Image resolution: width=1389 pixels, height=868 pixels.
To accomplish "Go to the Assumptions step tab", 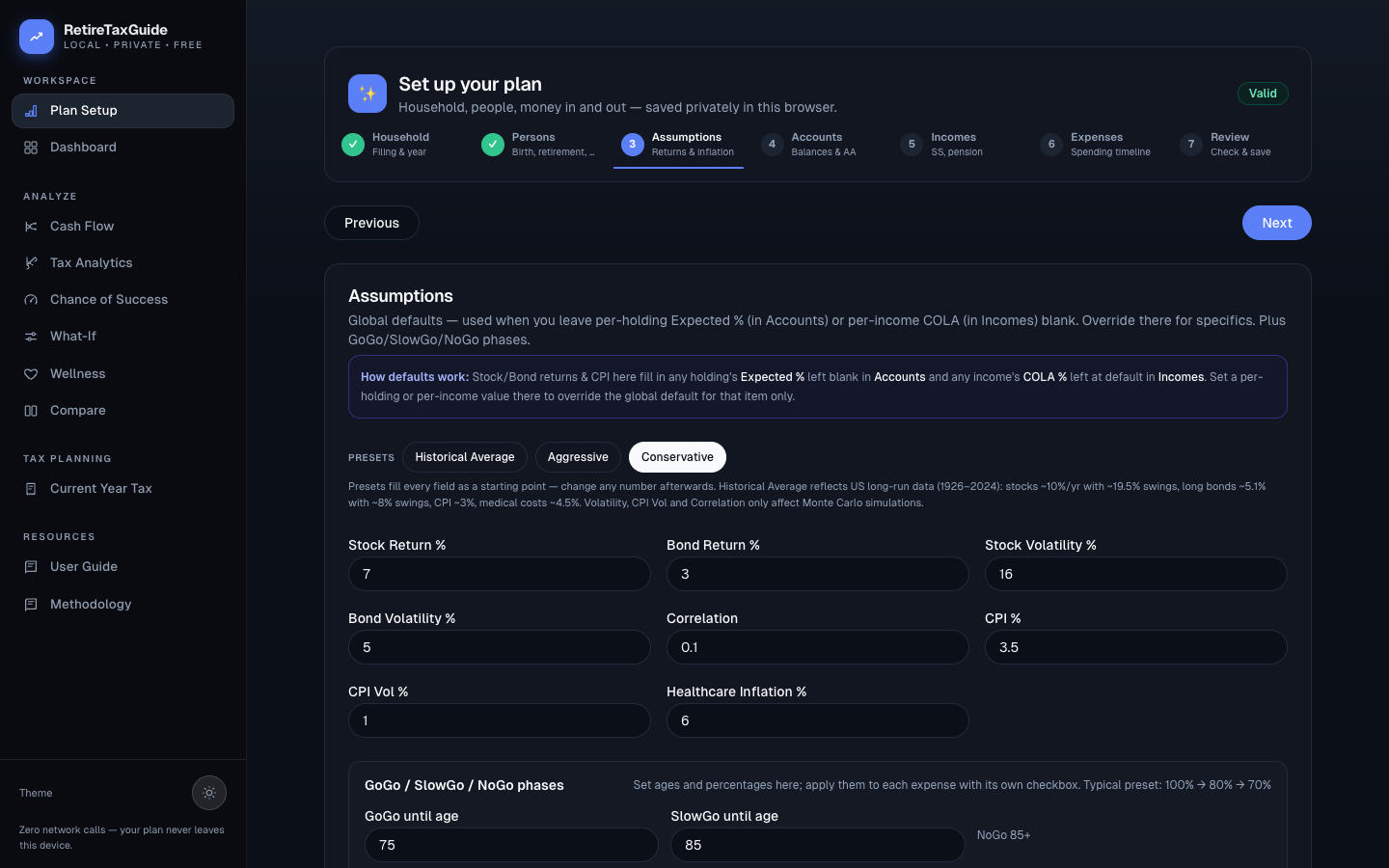I will click(x=678, y=145).
